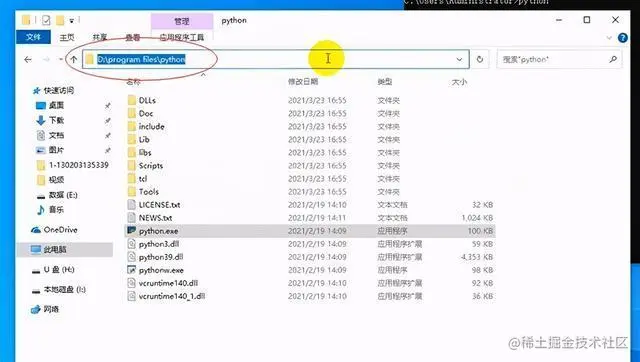Sort by 名称 column header
The image size is (640, 362).
click(x=133, y=82)
